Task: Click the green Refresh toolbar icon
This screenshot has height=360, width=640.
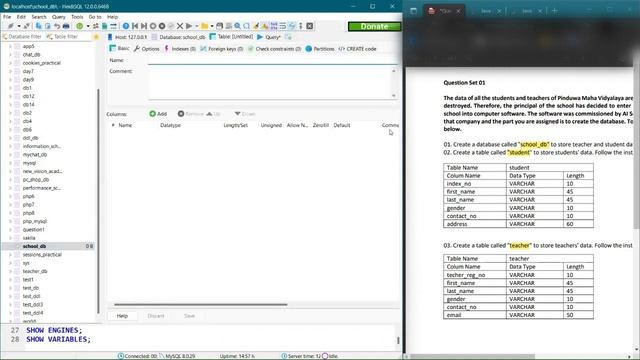Action: [80, 26]
